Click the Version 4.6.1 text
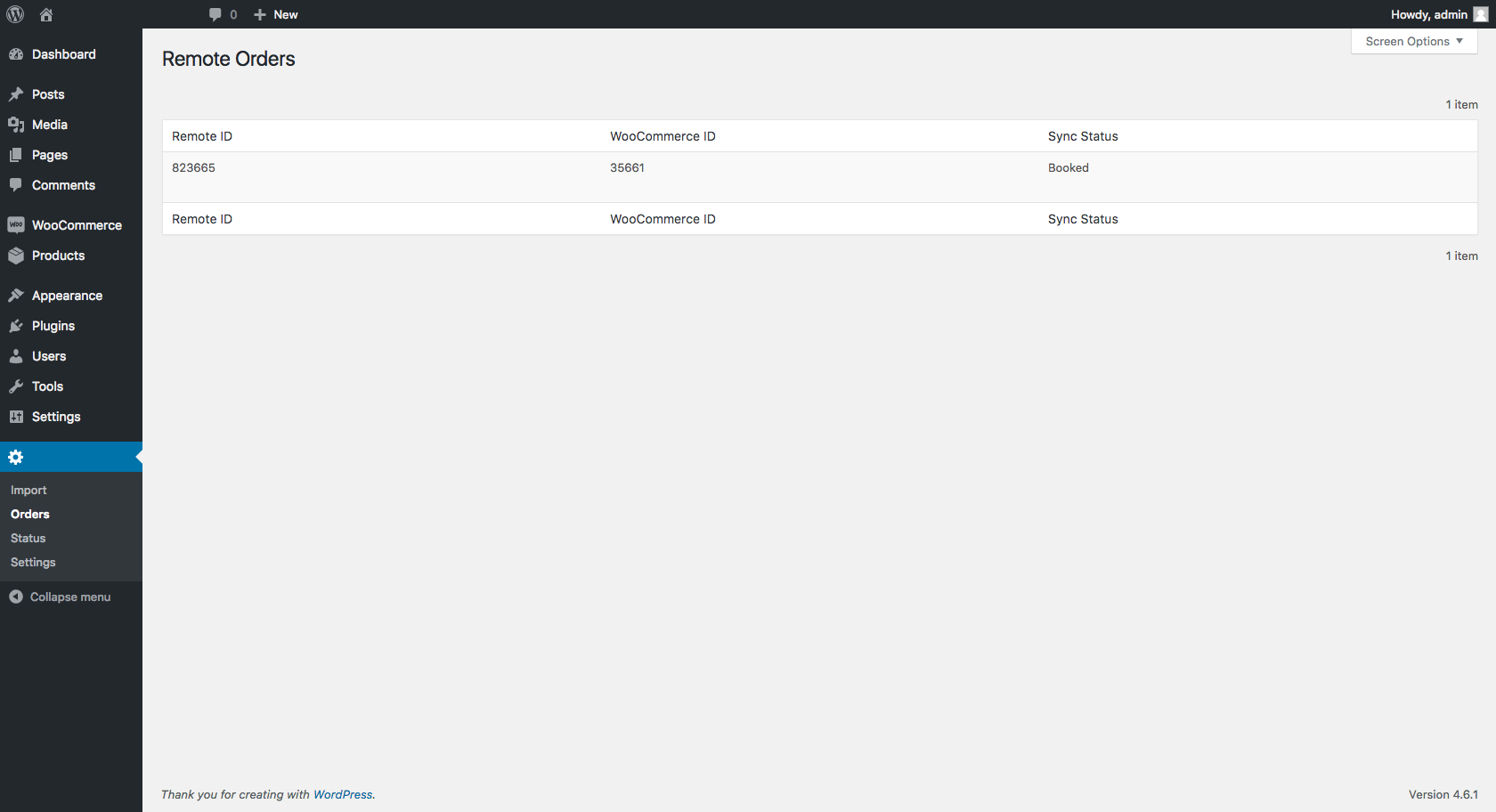The width and height of the screenshot is (1496, 812). pos(1443,794)
